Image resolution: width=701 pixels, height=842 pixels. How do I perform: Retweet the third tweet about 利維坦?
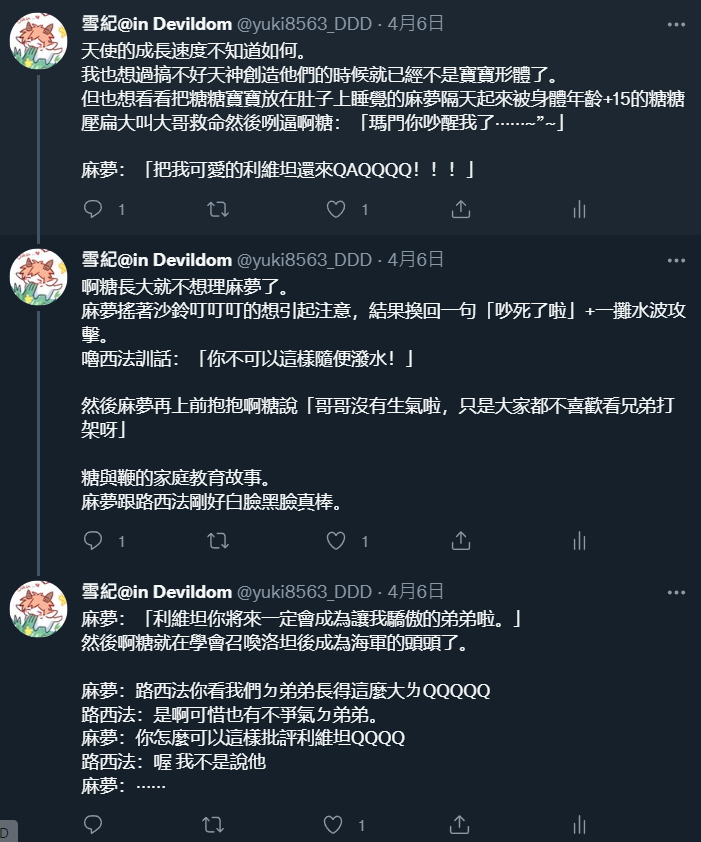tap(213, 824)
